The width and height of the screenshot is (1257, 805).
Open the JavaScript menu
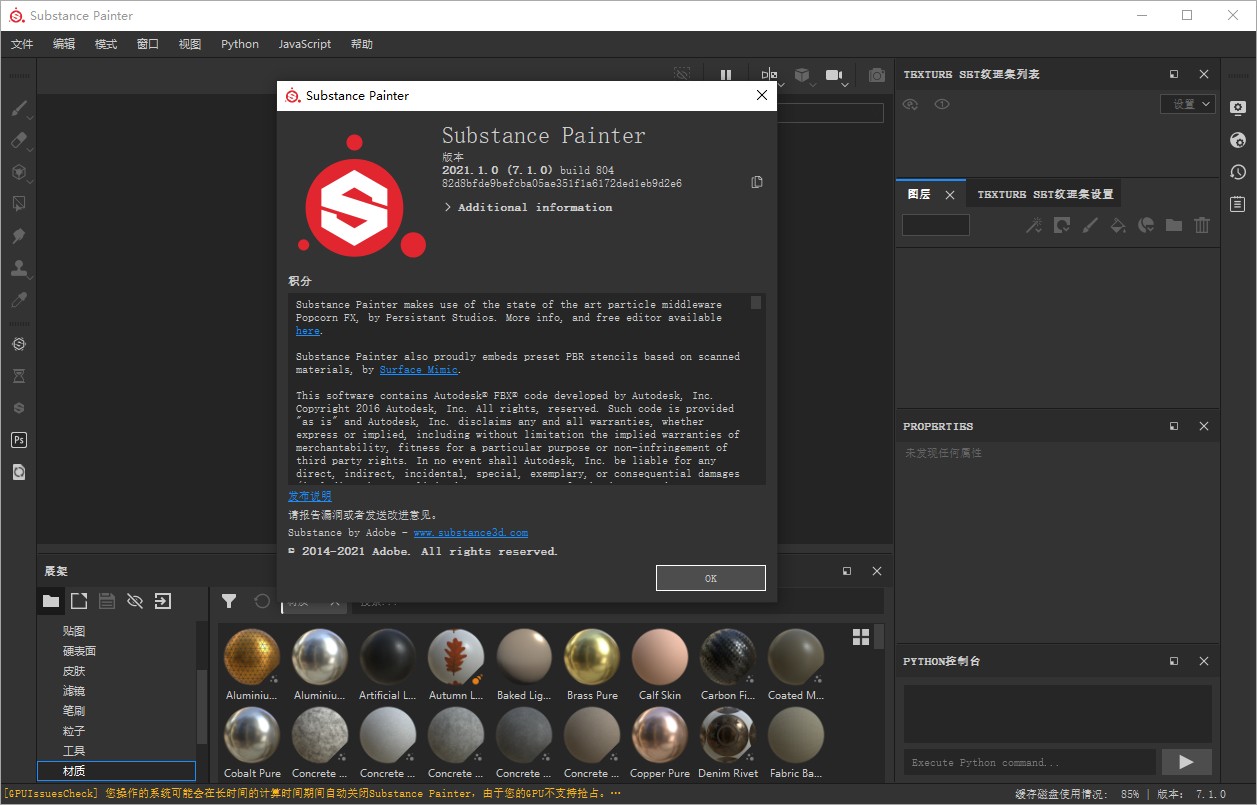tap(305, 44)
